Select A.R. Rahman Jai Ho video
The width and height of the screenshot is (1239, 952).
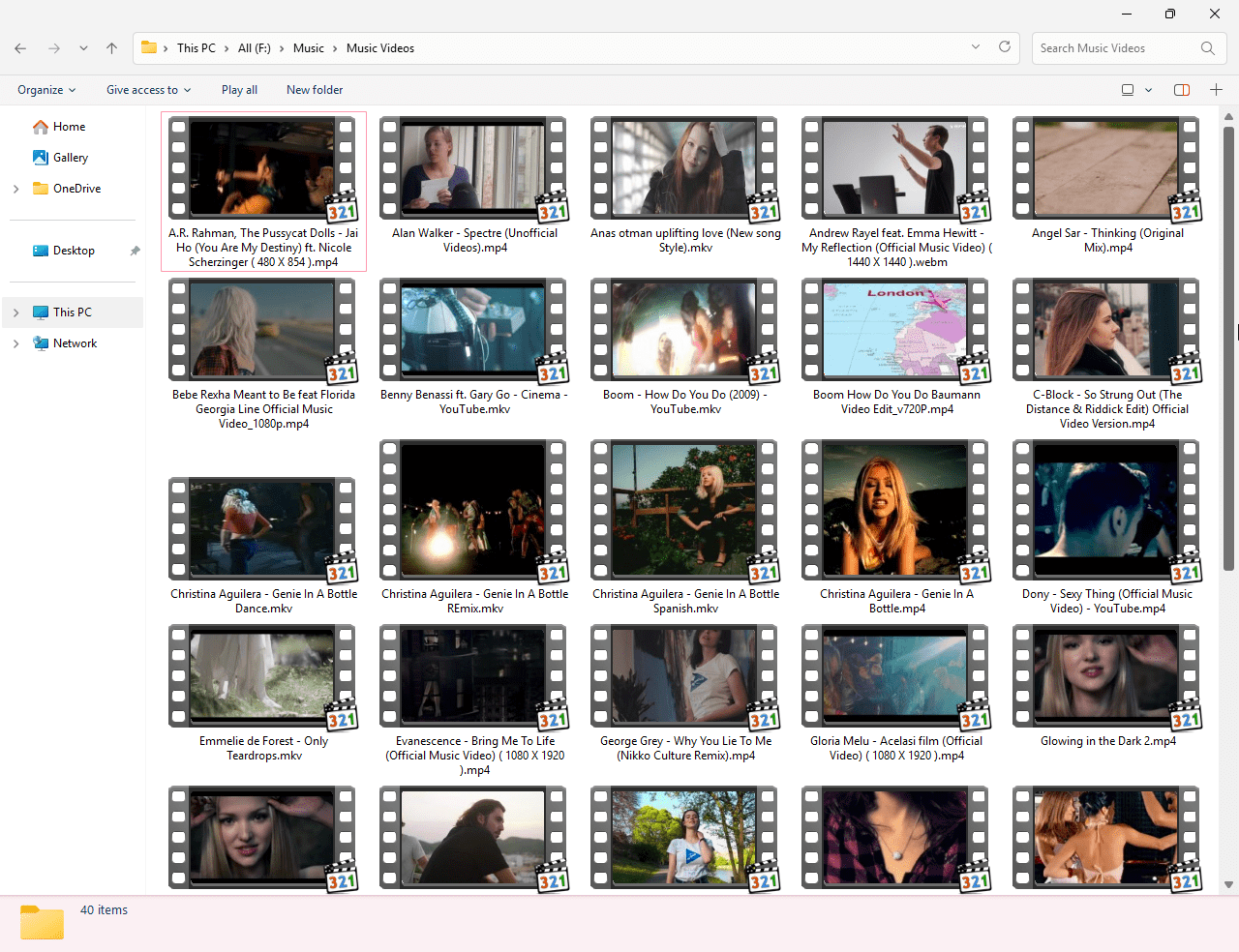tap(263, 192)
